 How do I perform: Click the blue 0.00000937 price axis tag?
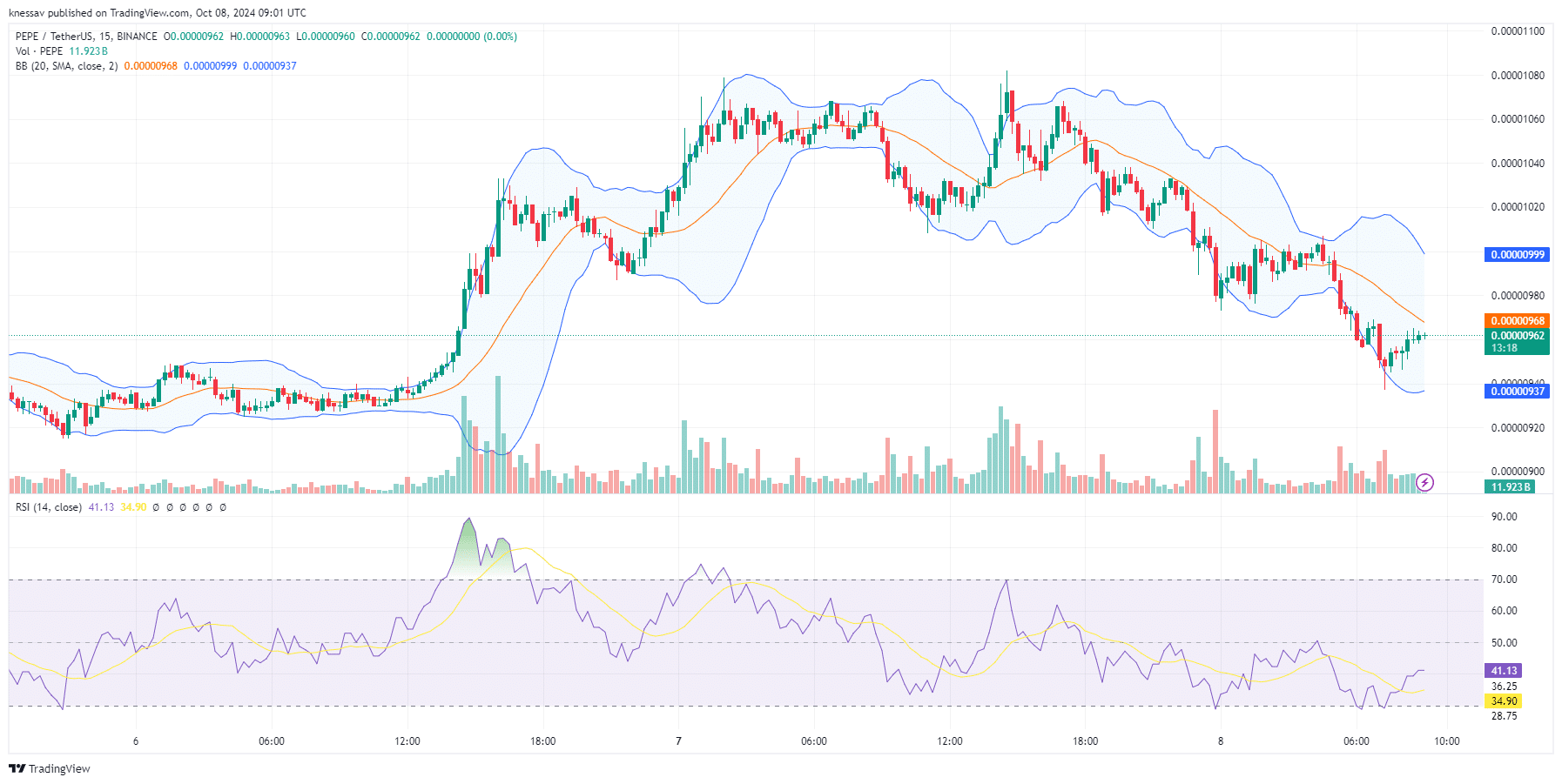click(1517, 392)
